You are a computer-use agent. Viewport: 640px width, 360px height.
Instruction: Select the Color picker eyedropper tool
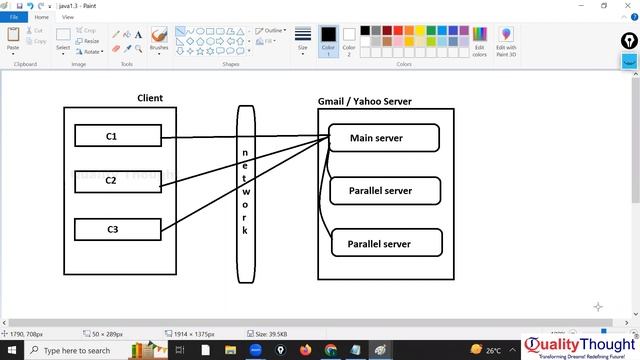pos(127,49)
